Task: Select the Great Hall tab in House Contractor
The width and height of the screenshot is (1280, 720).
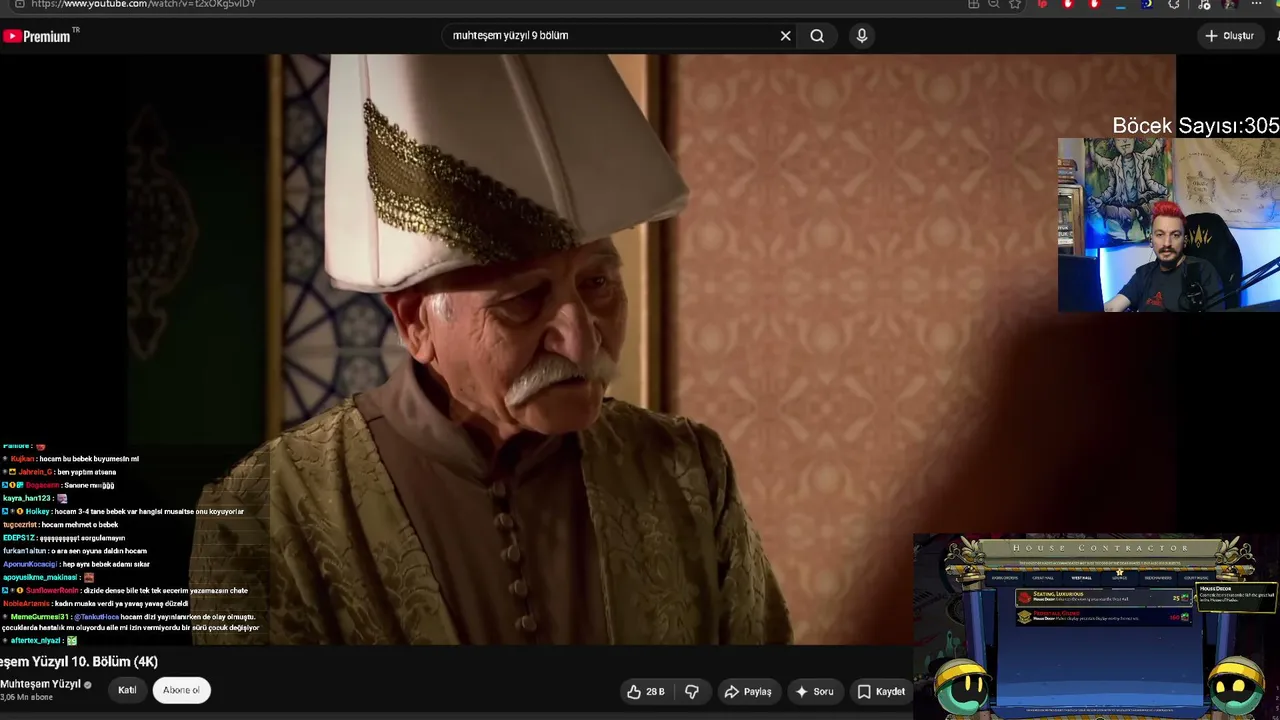Action: [1043, 578]
